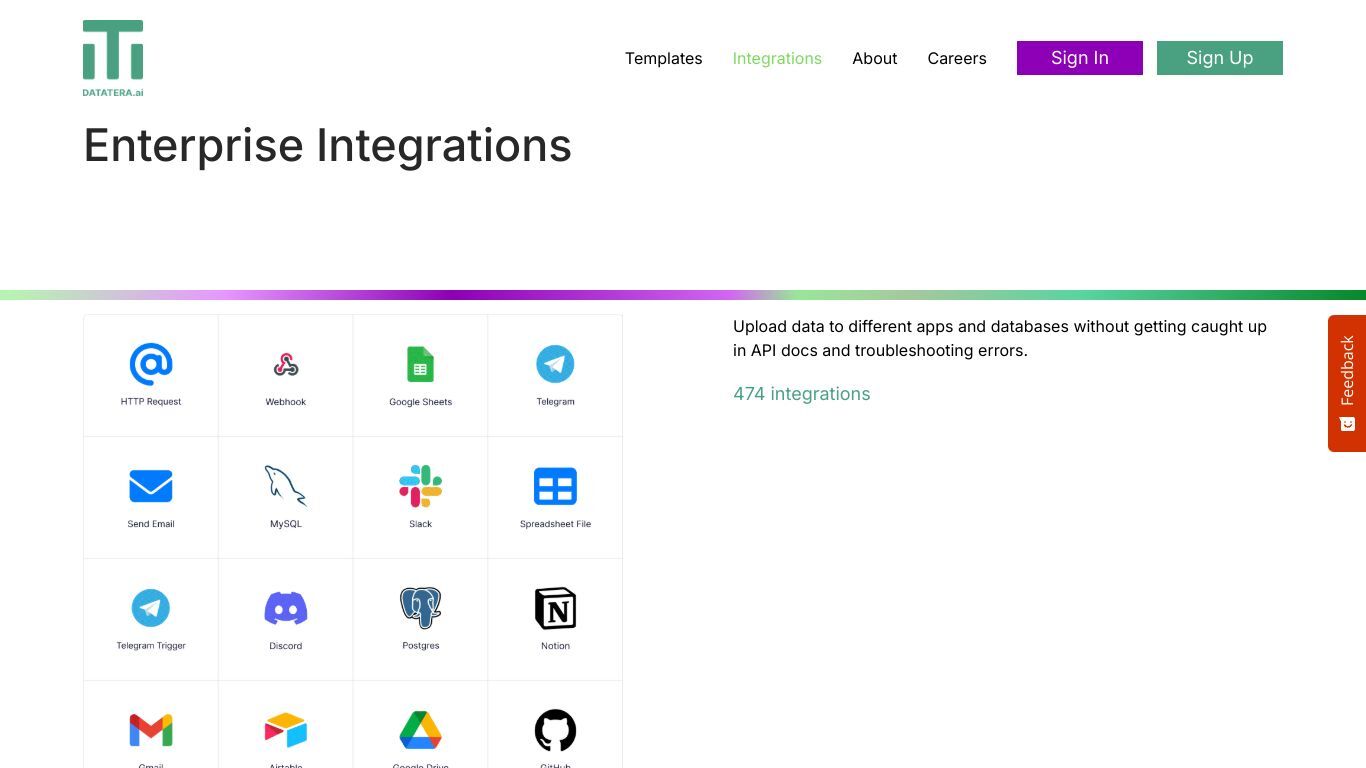Open the red Feedback side tab
The width and height of the screenshot is (1366, 768).
[1347, 383]
